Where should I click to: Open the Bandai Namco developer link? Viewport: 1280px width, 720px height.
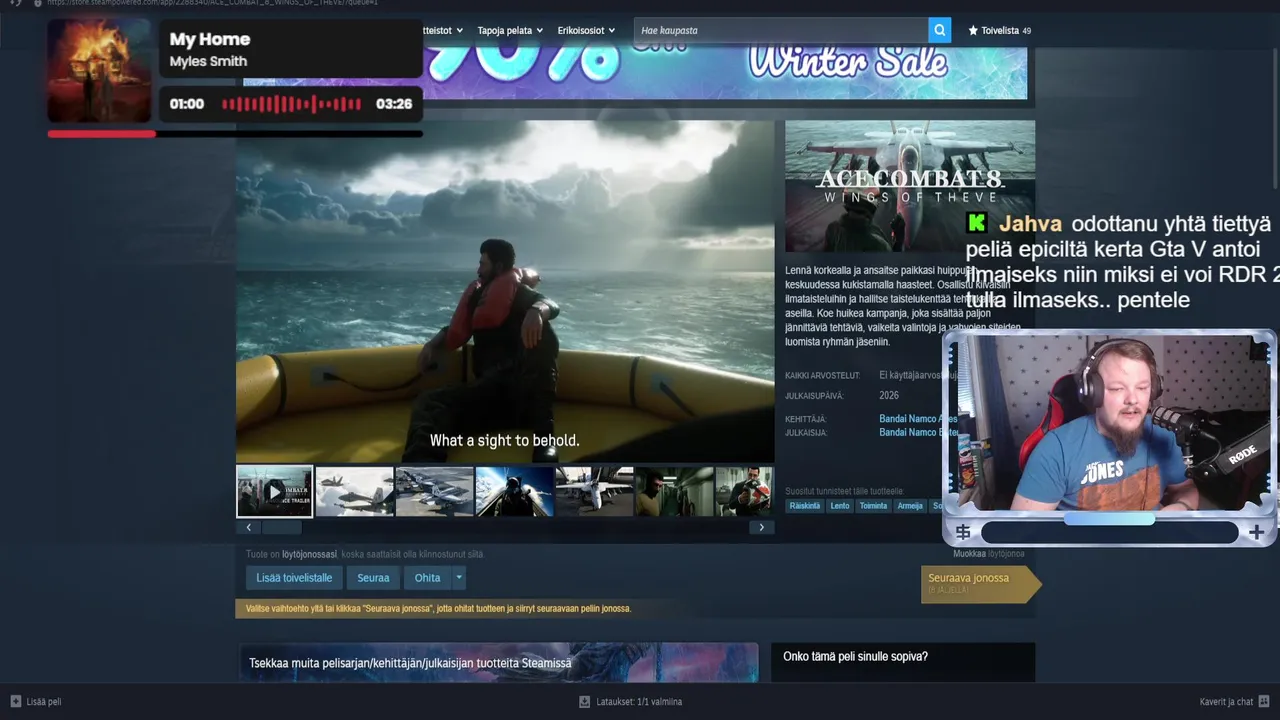(x=918, y=419)
